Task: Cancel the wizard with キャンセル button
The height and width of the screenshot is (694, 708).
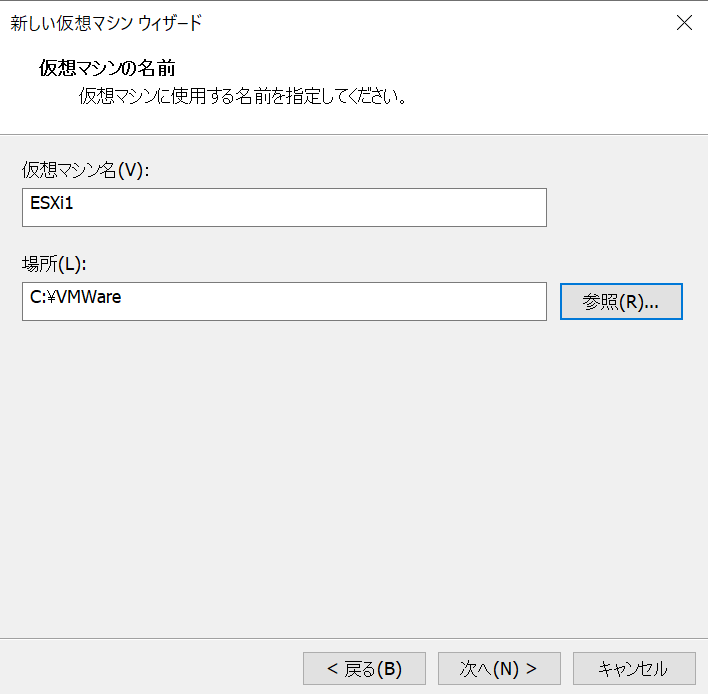Action: tap(634, 668)
